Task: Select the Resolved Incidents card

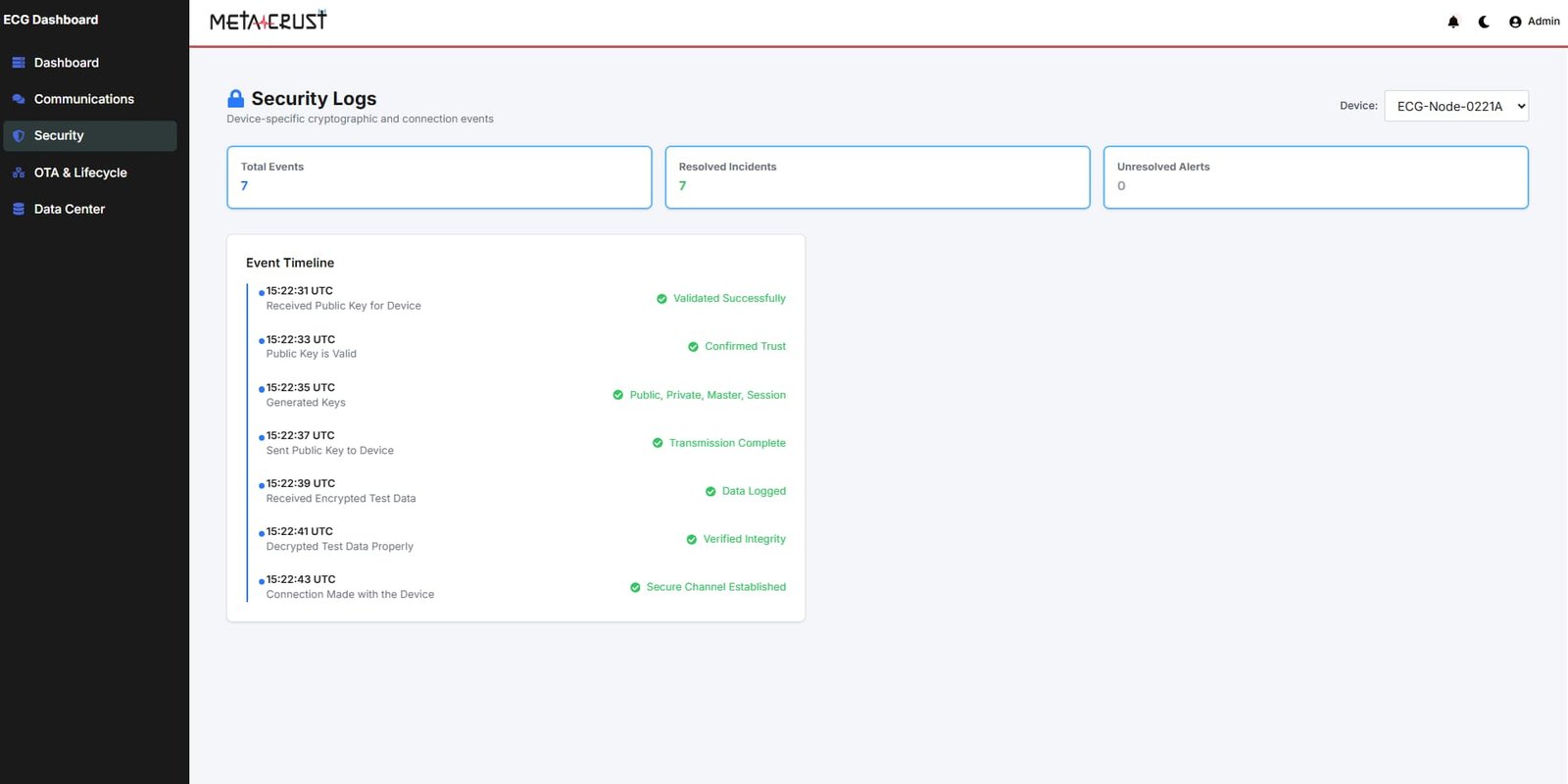Action: tap(877, 177)
